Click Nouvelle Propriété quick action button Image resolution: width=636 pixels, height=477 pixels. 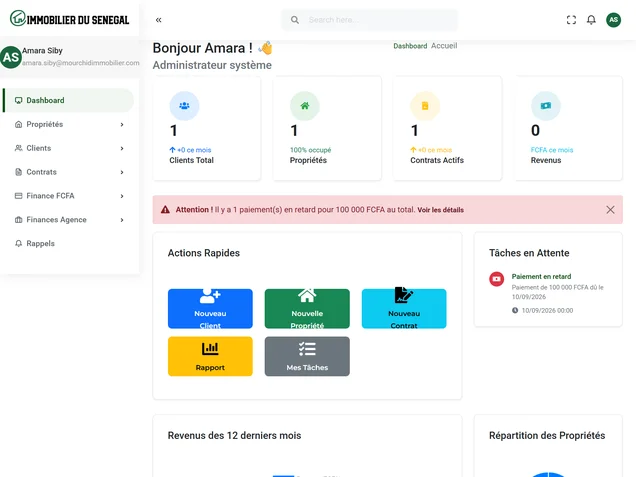307,309
